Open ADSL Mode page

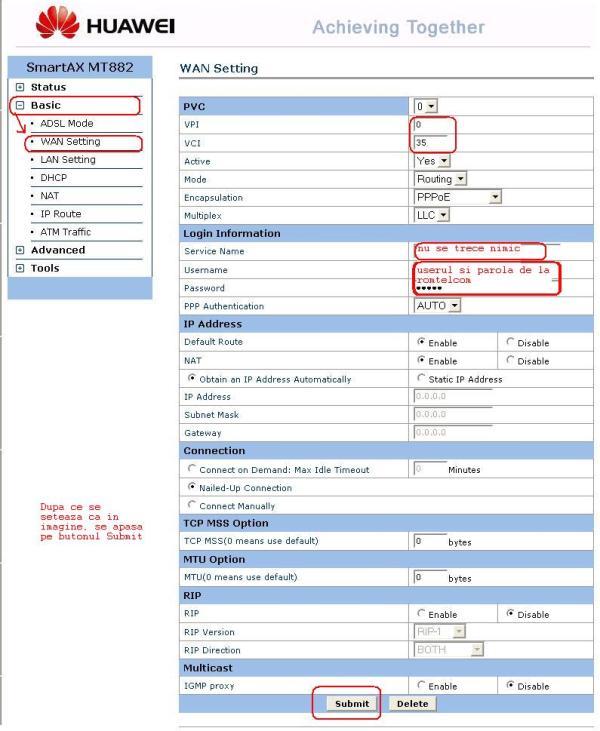67,124
